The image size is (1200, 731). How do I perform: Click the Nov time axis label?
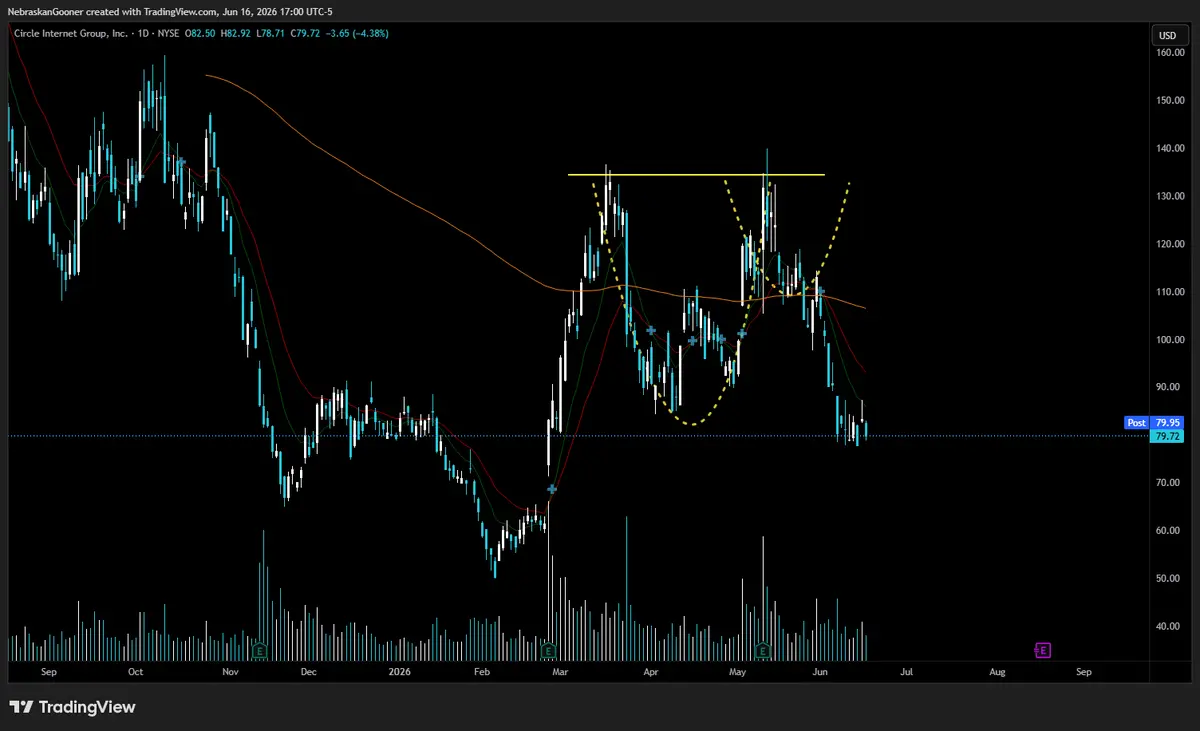(231, 673)
